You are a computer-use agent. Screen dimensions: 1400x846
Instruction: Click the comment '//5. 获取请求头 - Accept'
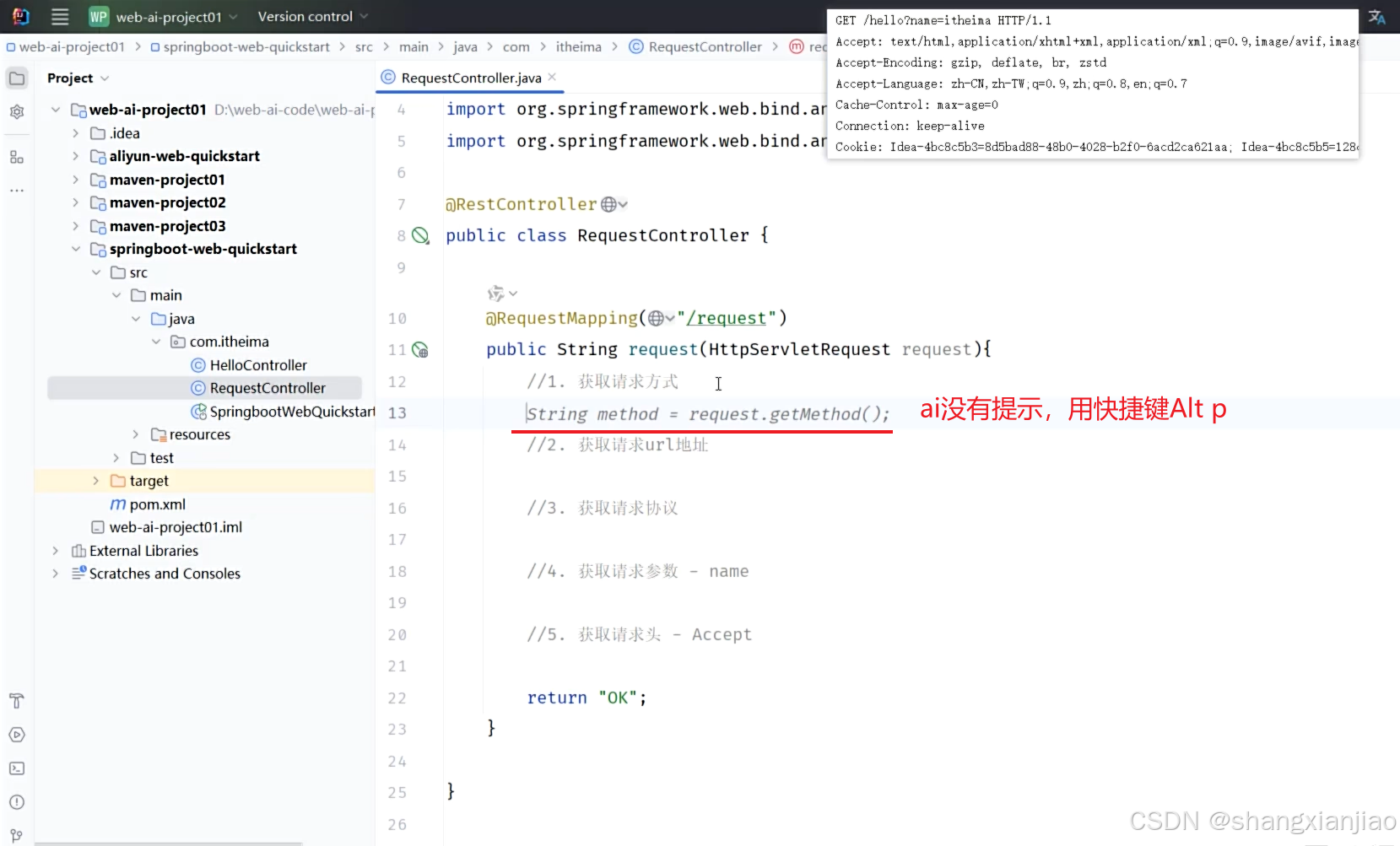coord(639,634)
